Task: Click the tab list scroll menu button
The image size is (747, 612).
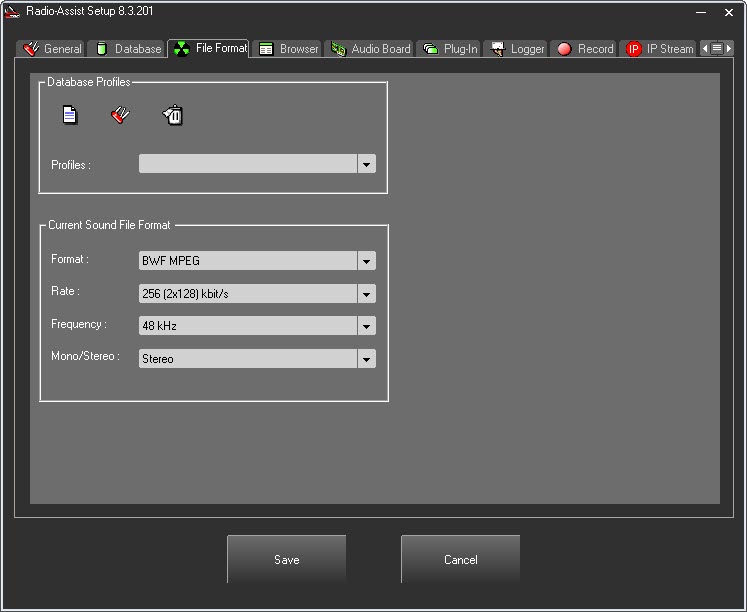Action: coord(716,48)
